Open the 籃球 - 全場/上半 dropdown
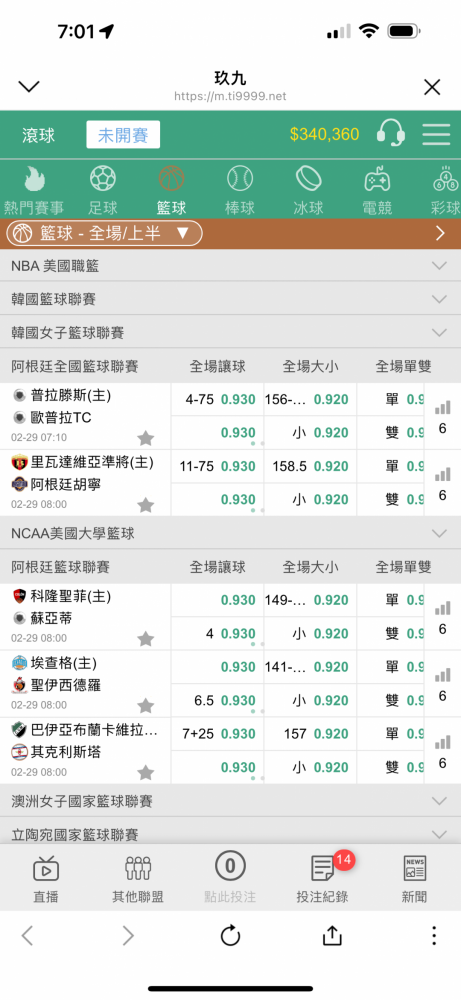This screenshot has width=461, height=1000. [x=105, y=233]
